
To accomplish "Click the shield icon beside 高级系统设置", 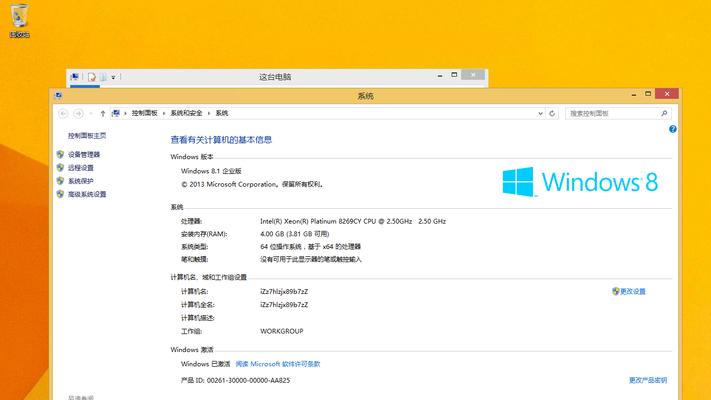I will [x=60, y=194].
